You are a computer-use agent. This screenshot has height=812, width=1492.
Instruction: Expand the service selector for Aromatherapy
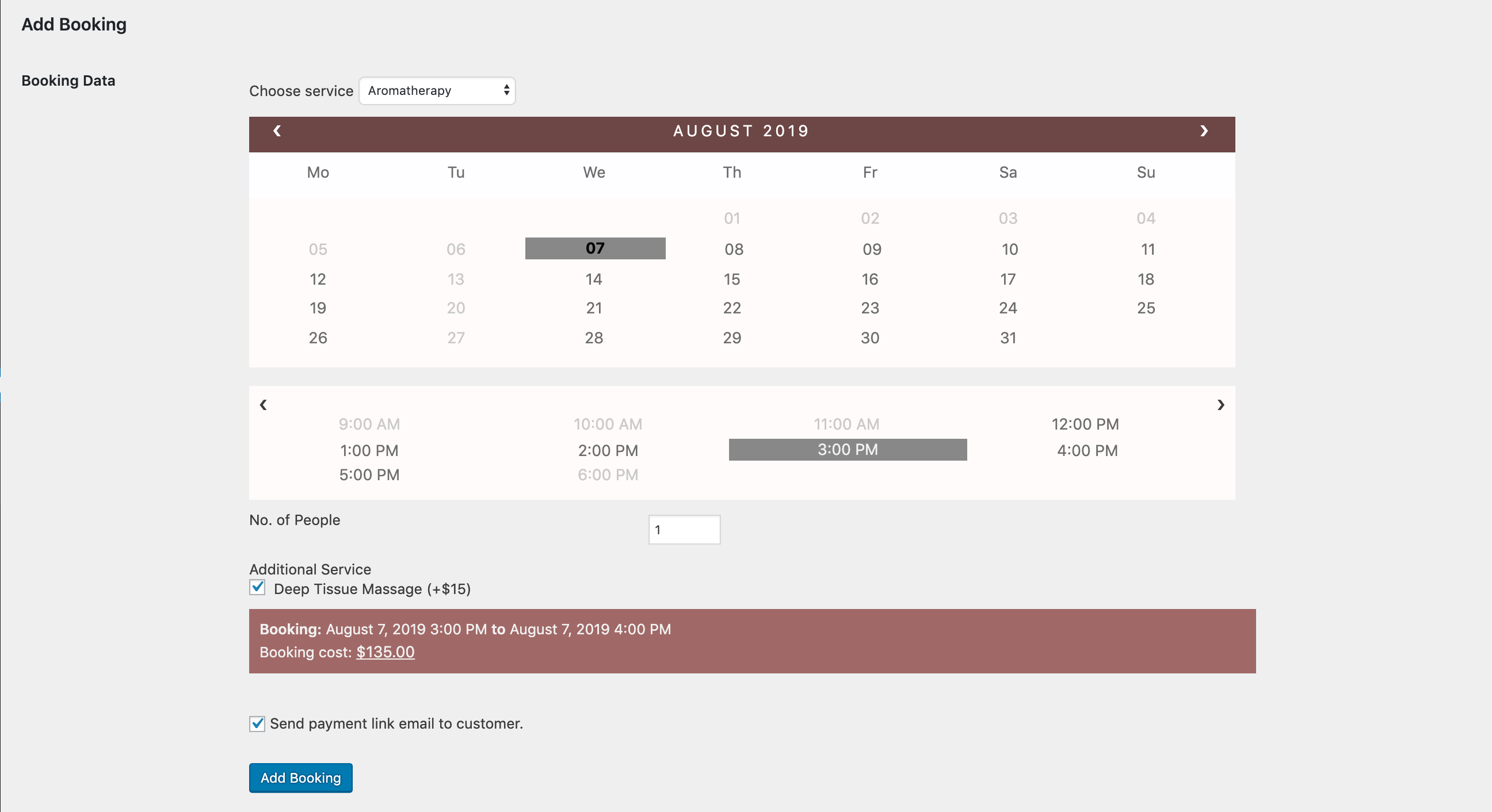tap(436, 90)
